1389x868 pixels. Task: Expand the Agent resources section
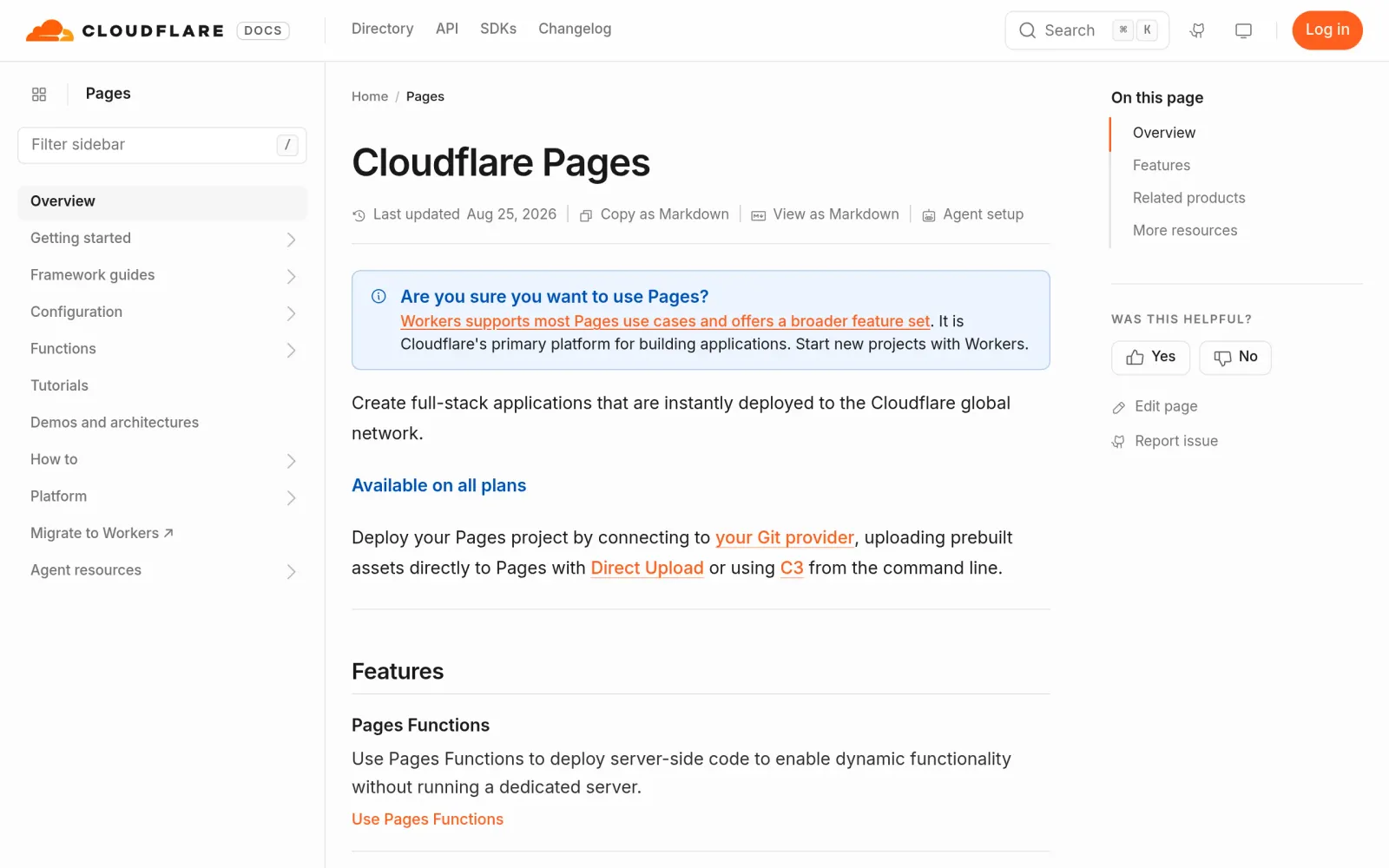click(292, 571)
